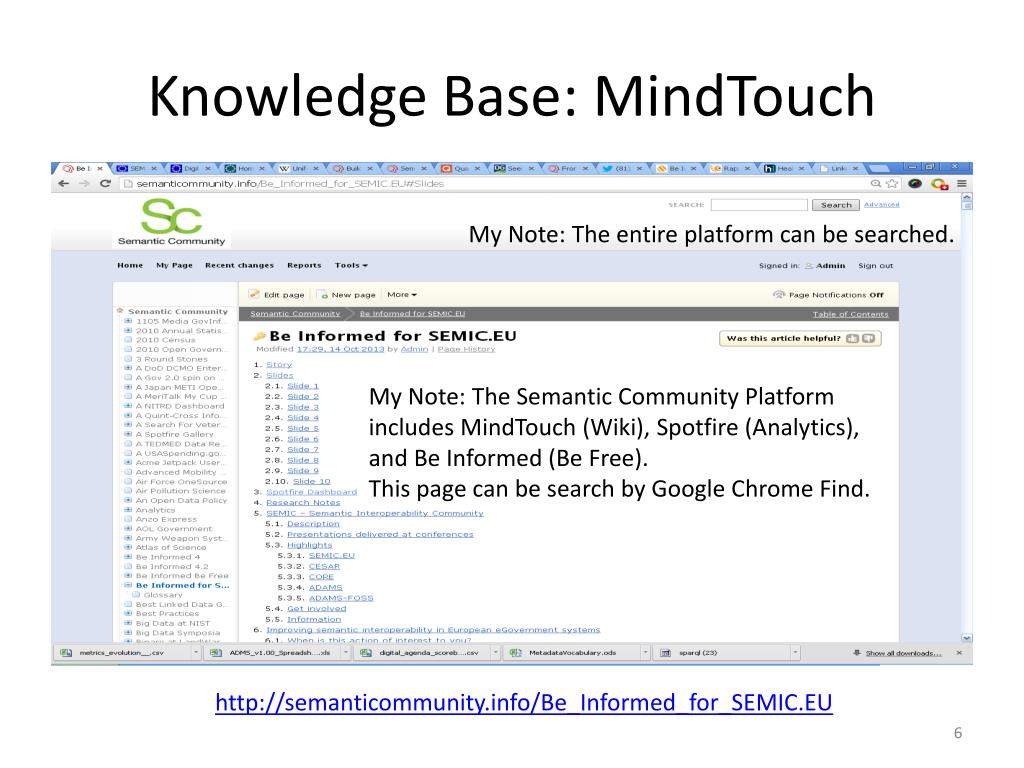Click thumbs up helpful icon
This screenshot has height=768, width=1024.
point(852,338)
